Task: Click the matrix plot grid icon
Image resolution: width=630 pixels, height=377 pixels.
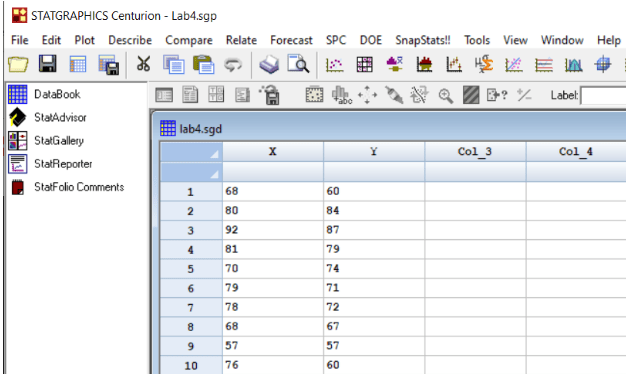Action: (364, 64)
